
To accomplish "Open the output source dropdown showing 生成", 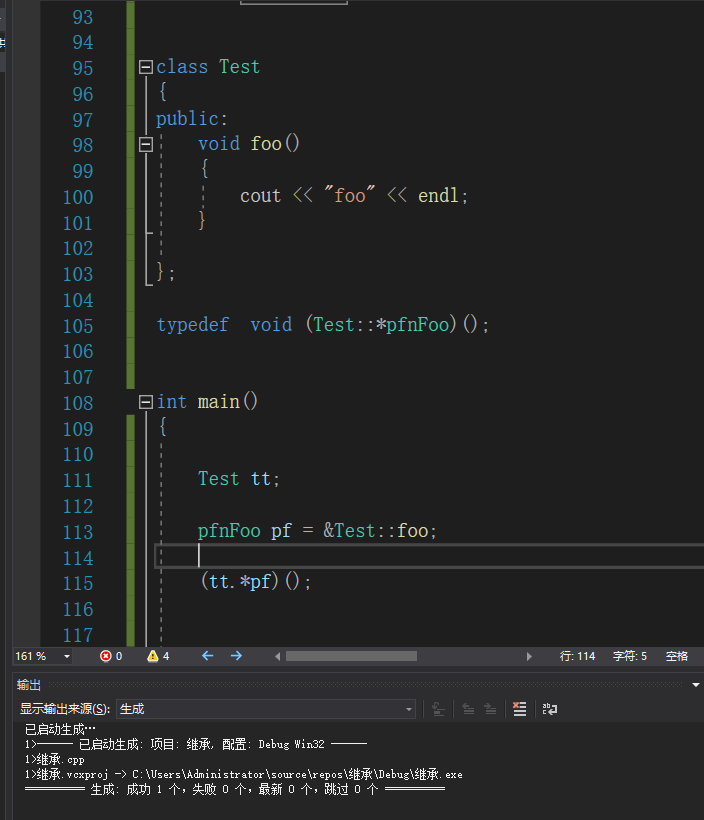I will [x=266, y=709].
